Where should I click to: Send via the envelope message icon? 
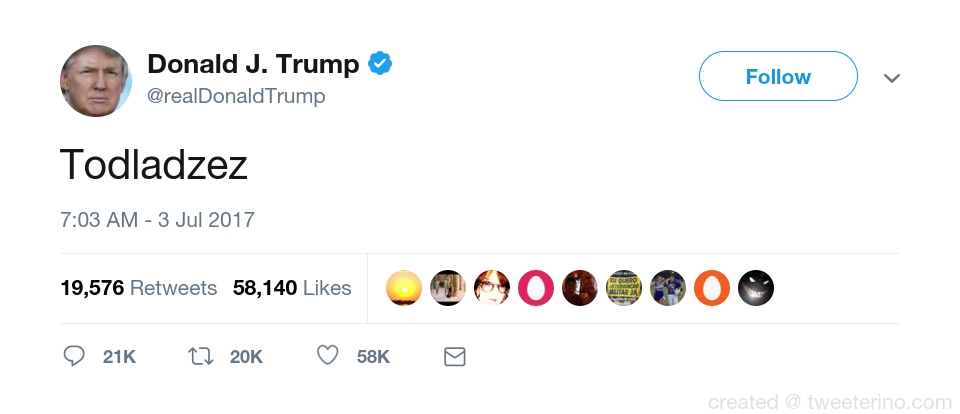tap(454, 356)
